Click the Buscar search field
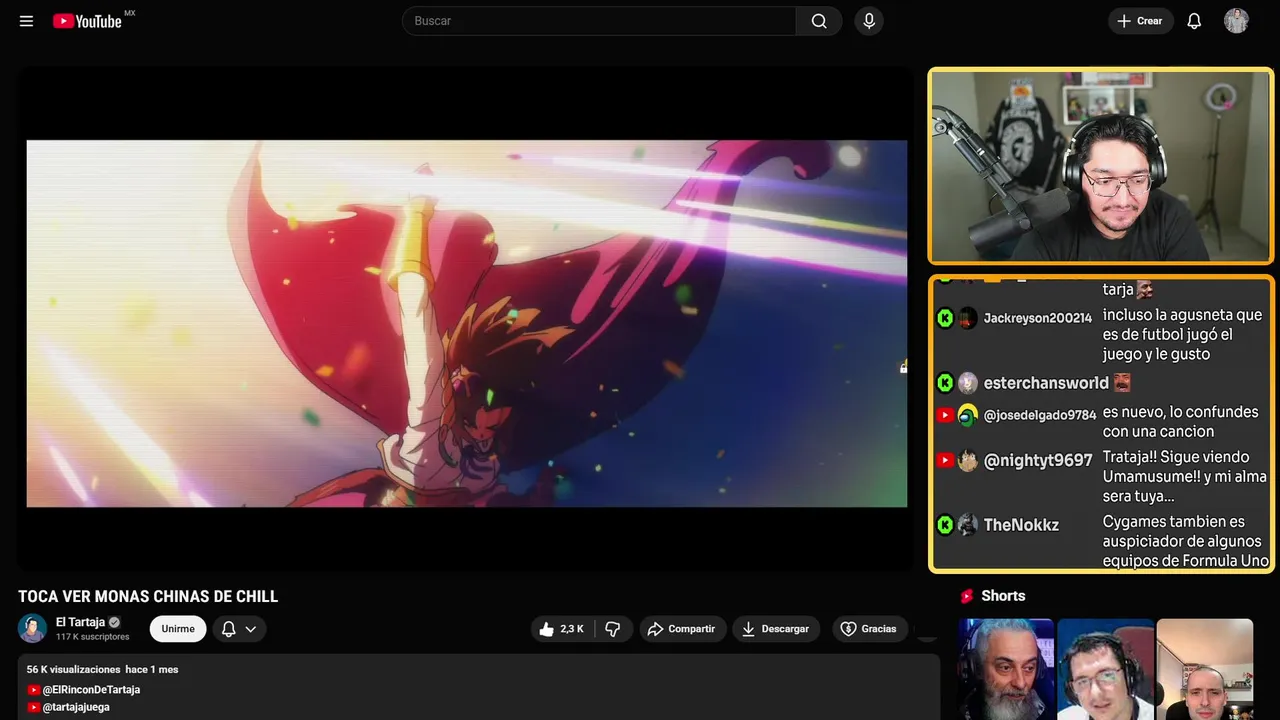This screenshot has height=720, width=1280. [x=599, y=21]
